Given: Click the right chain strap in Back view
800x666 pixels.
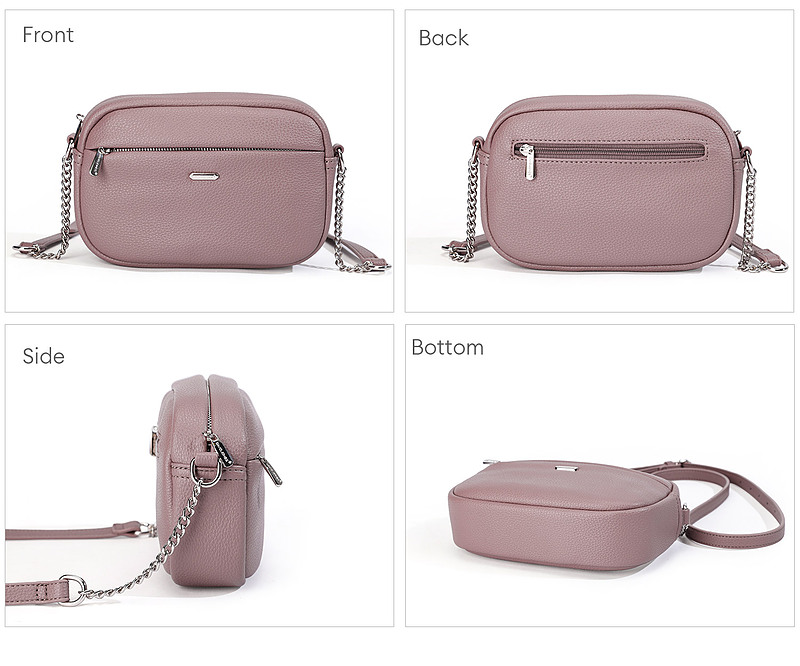Looking at the screenshot, I should point(749,209).
